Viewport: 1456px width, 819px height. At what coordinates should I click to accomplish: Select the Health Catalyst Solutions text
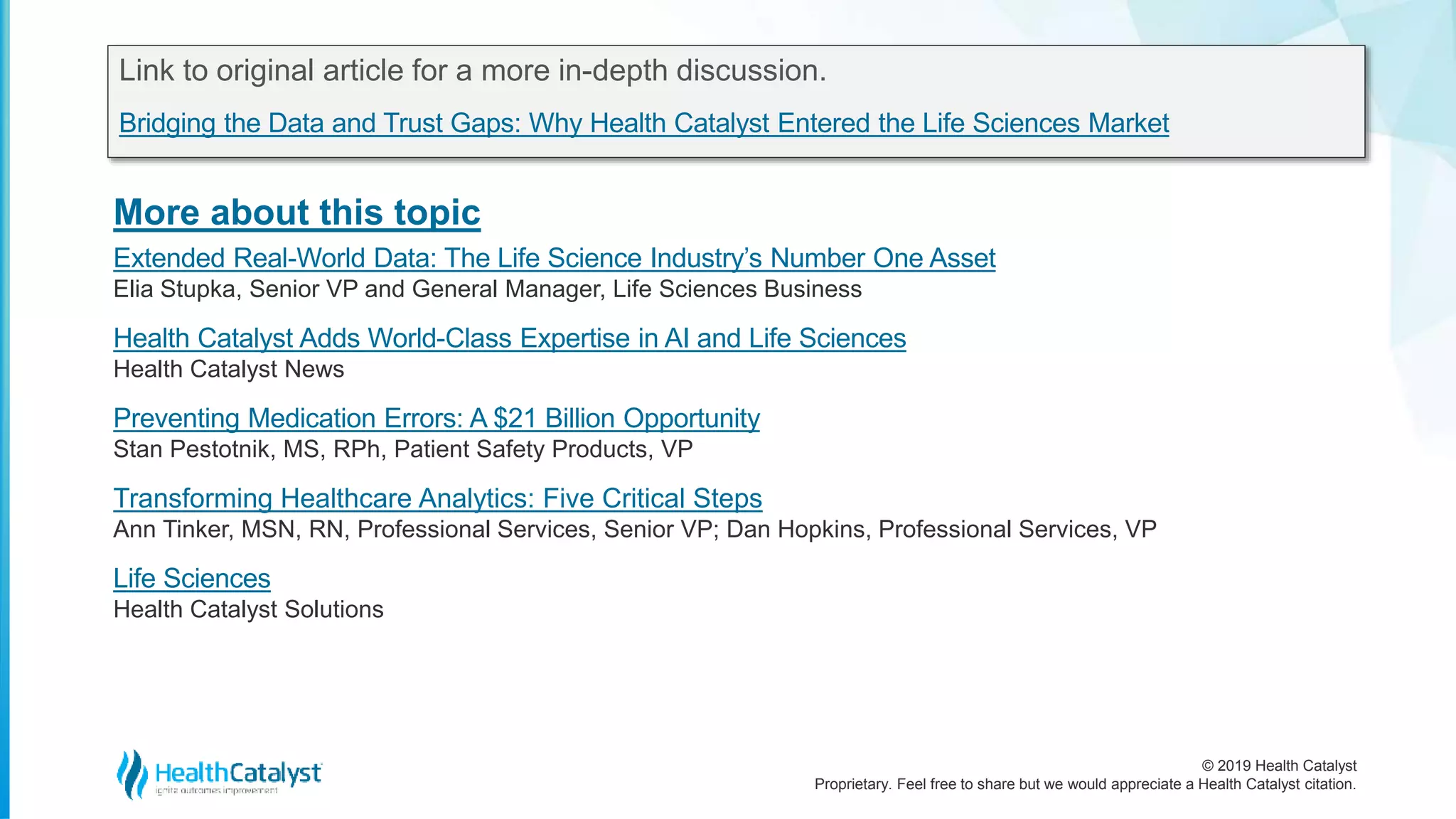click(x=249, y=610)
